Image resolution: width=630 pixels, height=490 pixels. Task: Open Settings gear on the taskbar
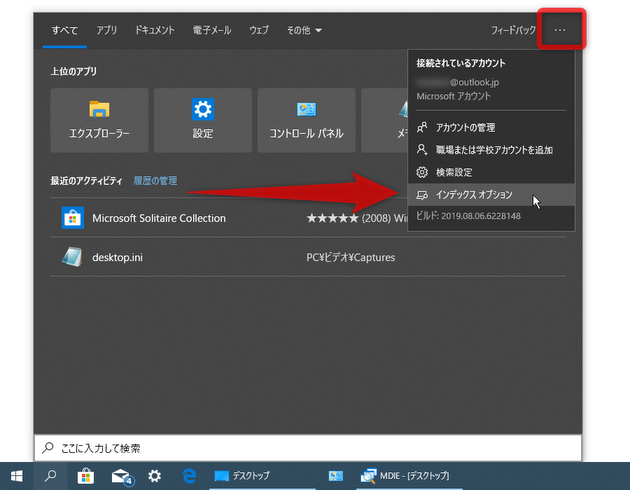[155, 476]
